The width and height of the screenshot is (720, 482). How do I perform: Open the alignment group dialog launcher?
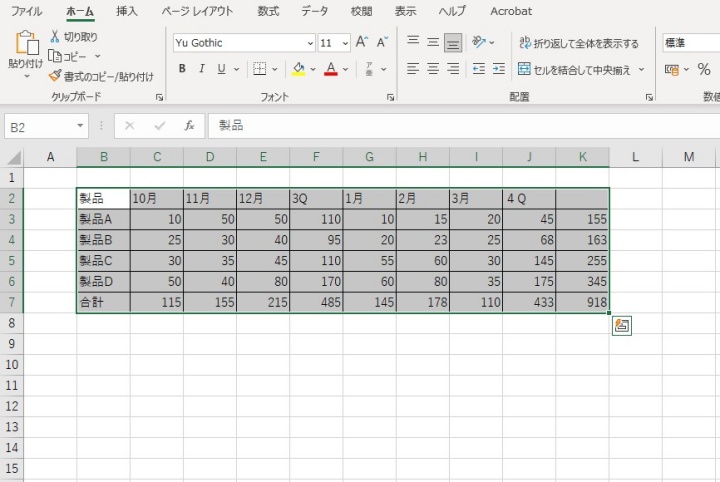point(649,97)
